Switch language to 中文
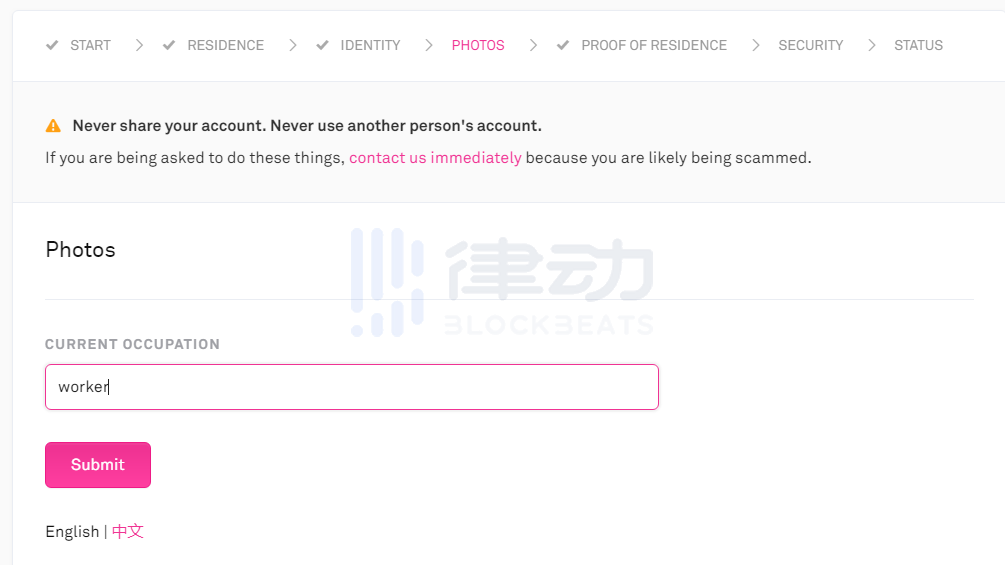The height and width of the screenshot is (565, 1005). point(128,532)
